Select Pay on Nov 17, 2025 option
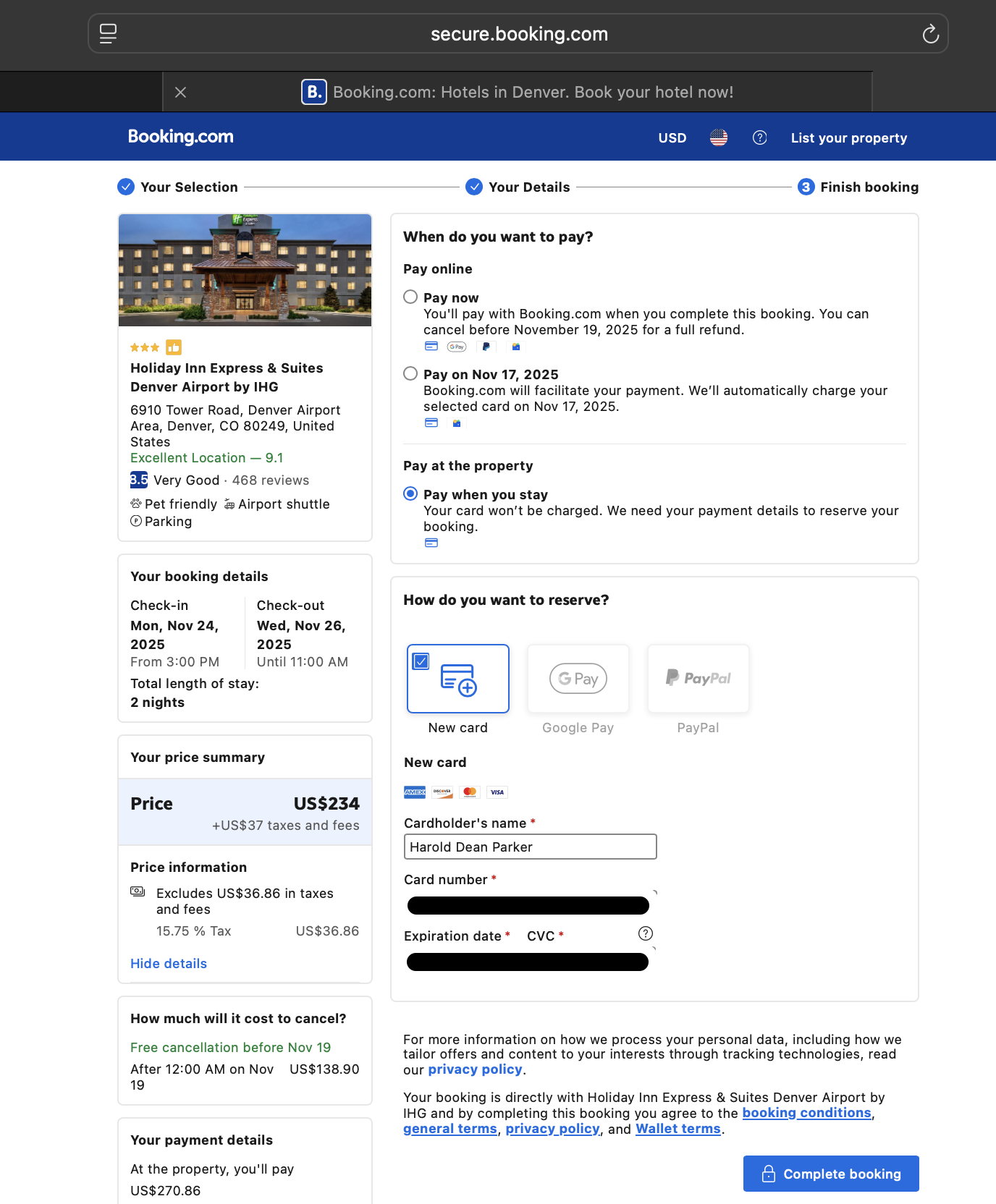Image resolution: width=996 pixels, height=1204 pixels. 410,373
